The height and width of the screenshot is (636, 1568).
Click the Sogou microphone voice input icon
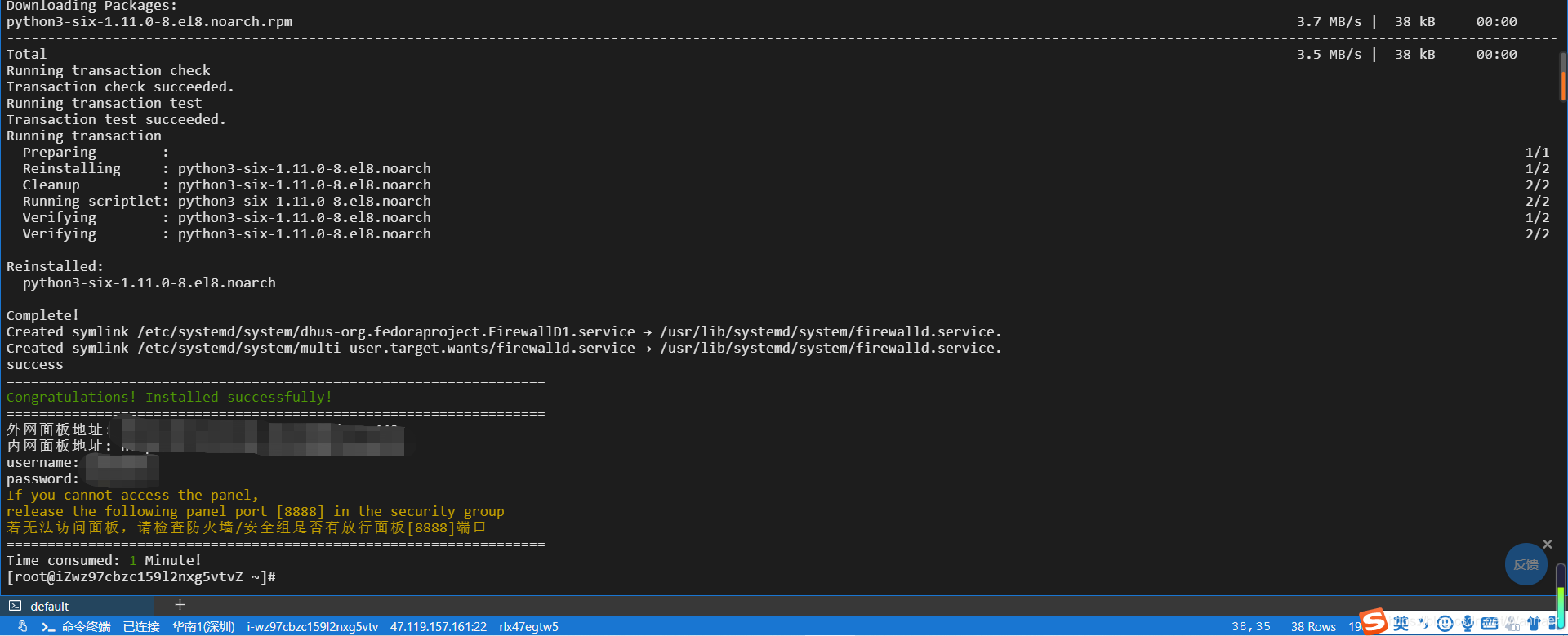point(1468,624)
